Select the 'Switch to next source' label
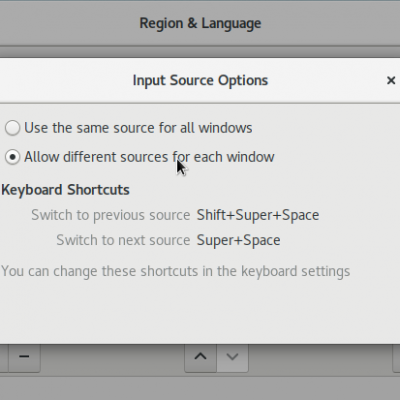400x400 pixels. [123, 240]
